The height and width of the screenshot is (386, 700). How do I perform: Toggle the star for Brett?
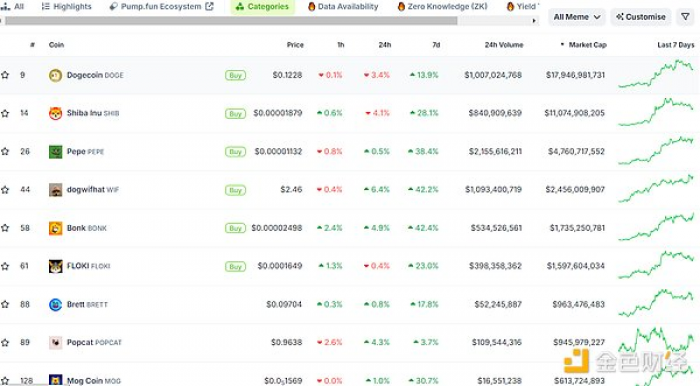click(x=5, y=304)
